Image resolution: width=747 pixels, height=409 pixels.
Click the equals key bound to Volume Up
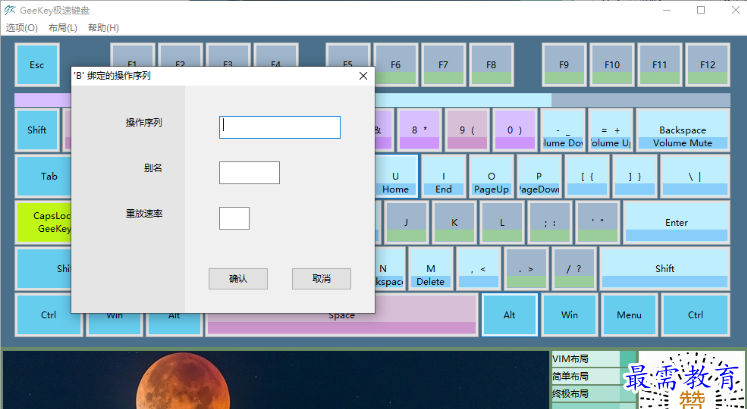tap(611, 130)
